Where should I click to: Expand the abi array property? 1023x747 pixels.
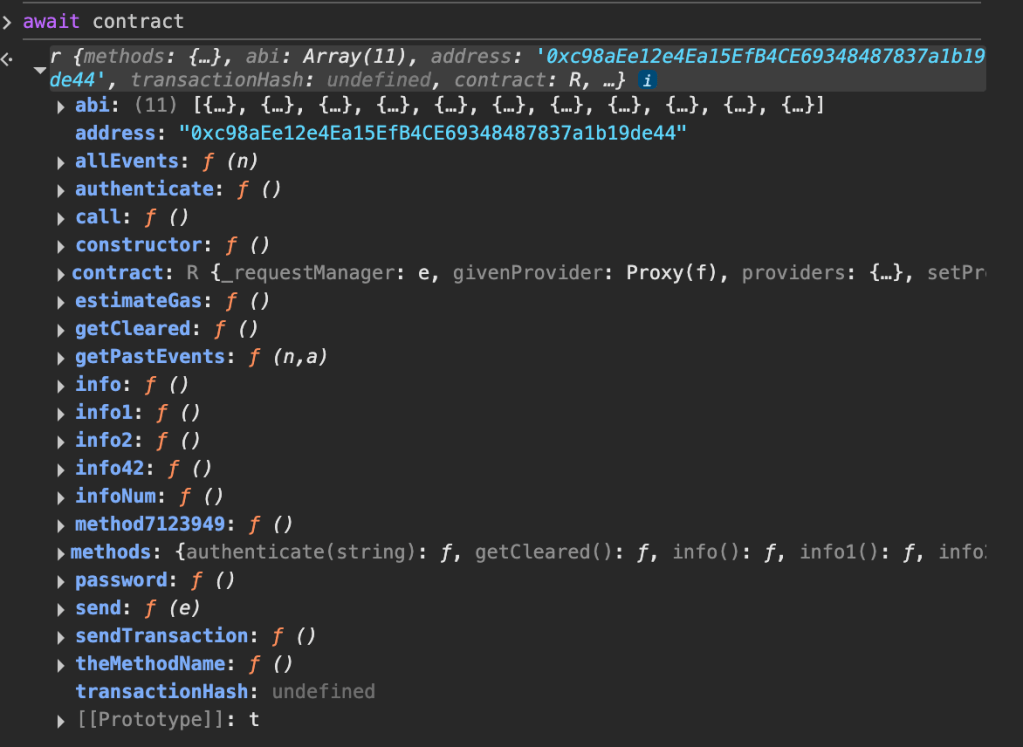(x=63, y=106)
